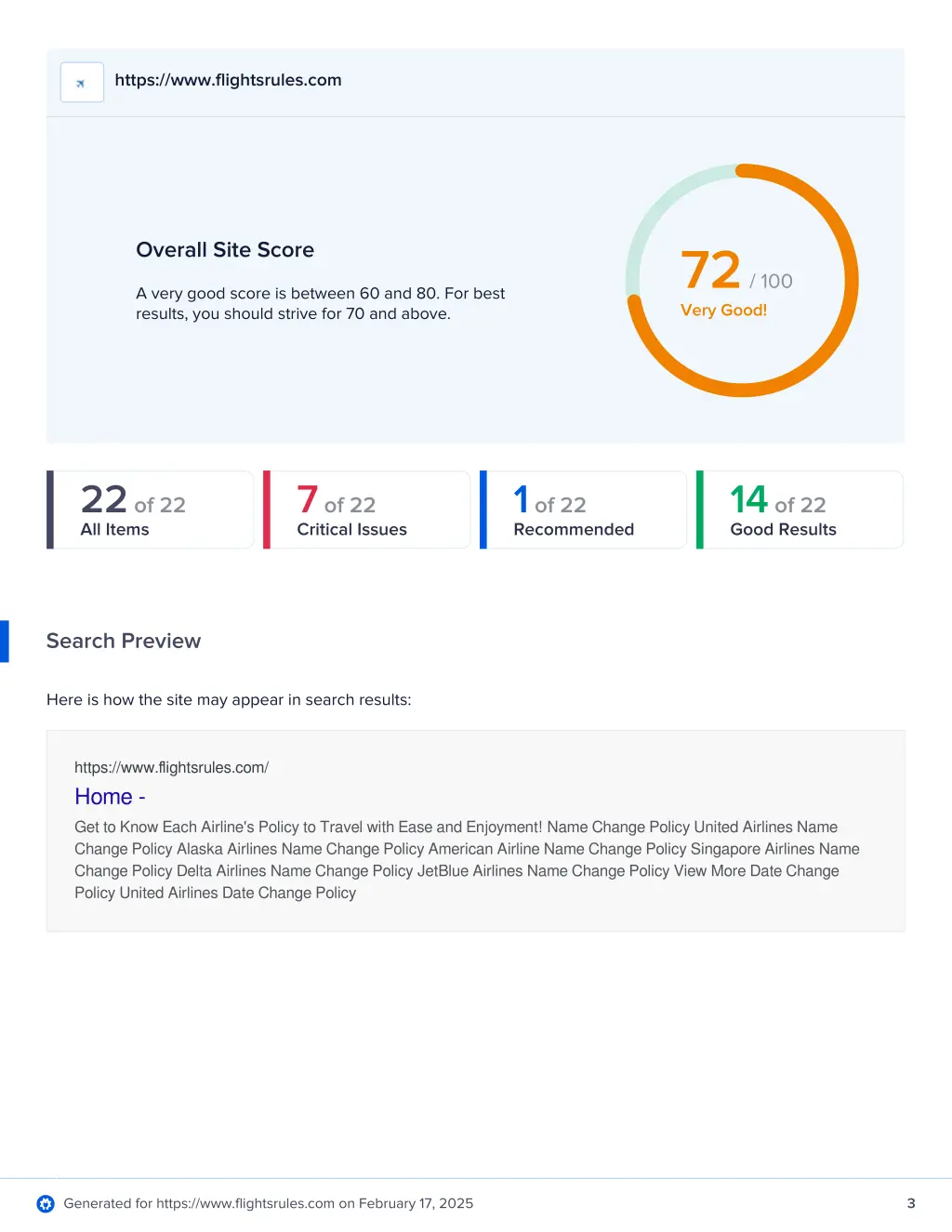This screenshot has width=952, height=1232.
Task: Click the red 7 critical issues count
Action: [x=308, y=499]
